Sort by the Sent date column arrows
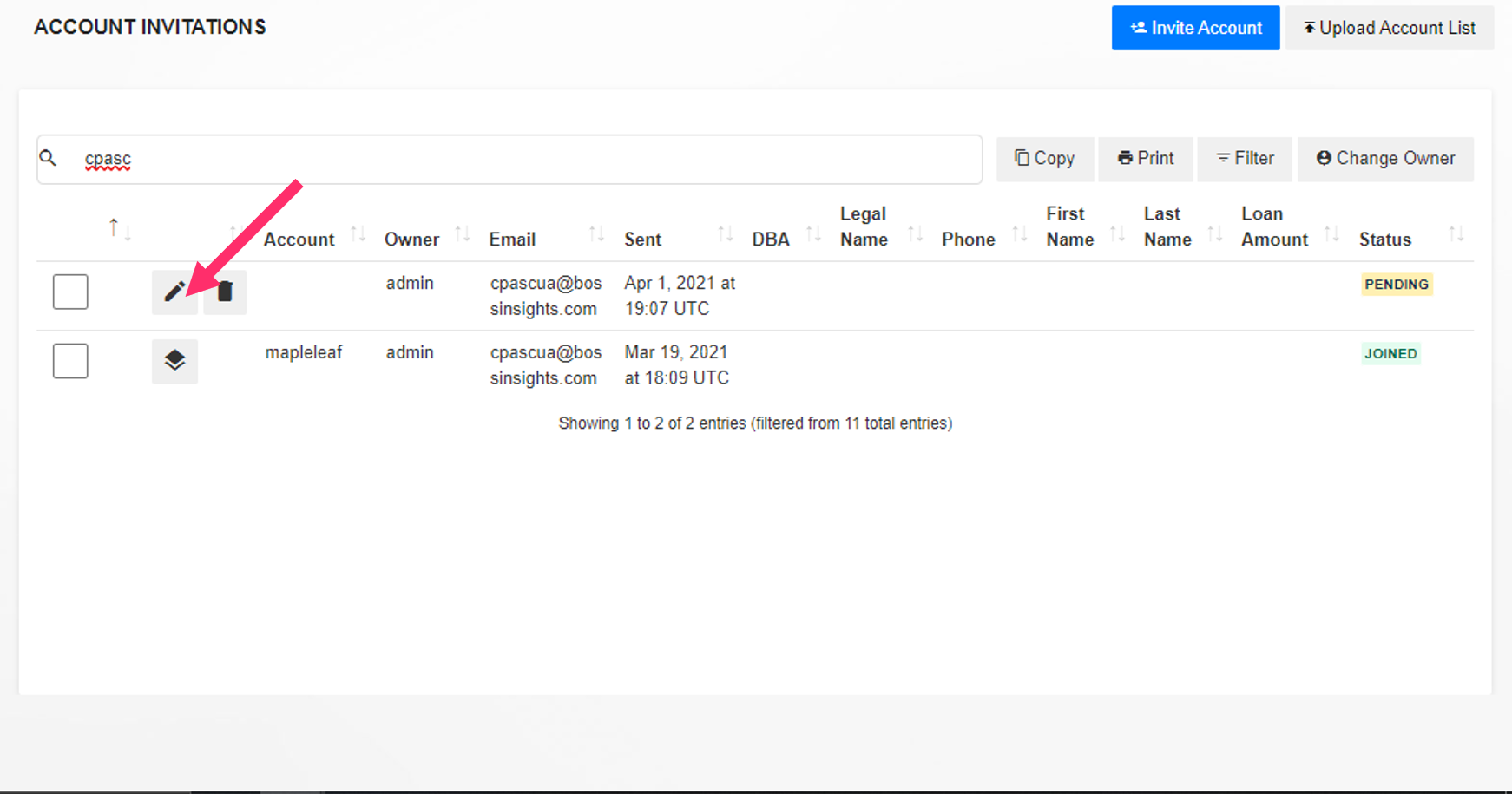Screen dimensions: 1512x794 [725, 234]
